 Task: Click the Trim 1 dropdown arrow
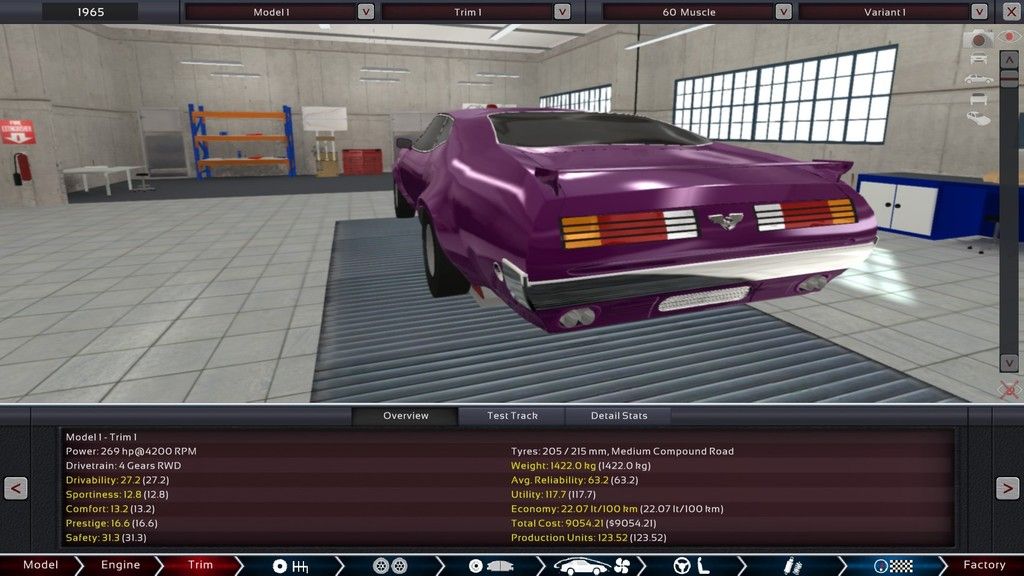pyautogui.click(x=562, y=12)
